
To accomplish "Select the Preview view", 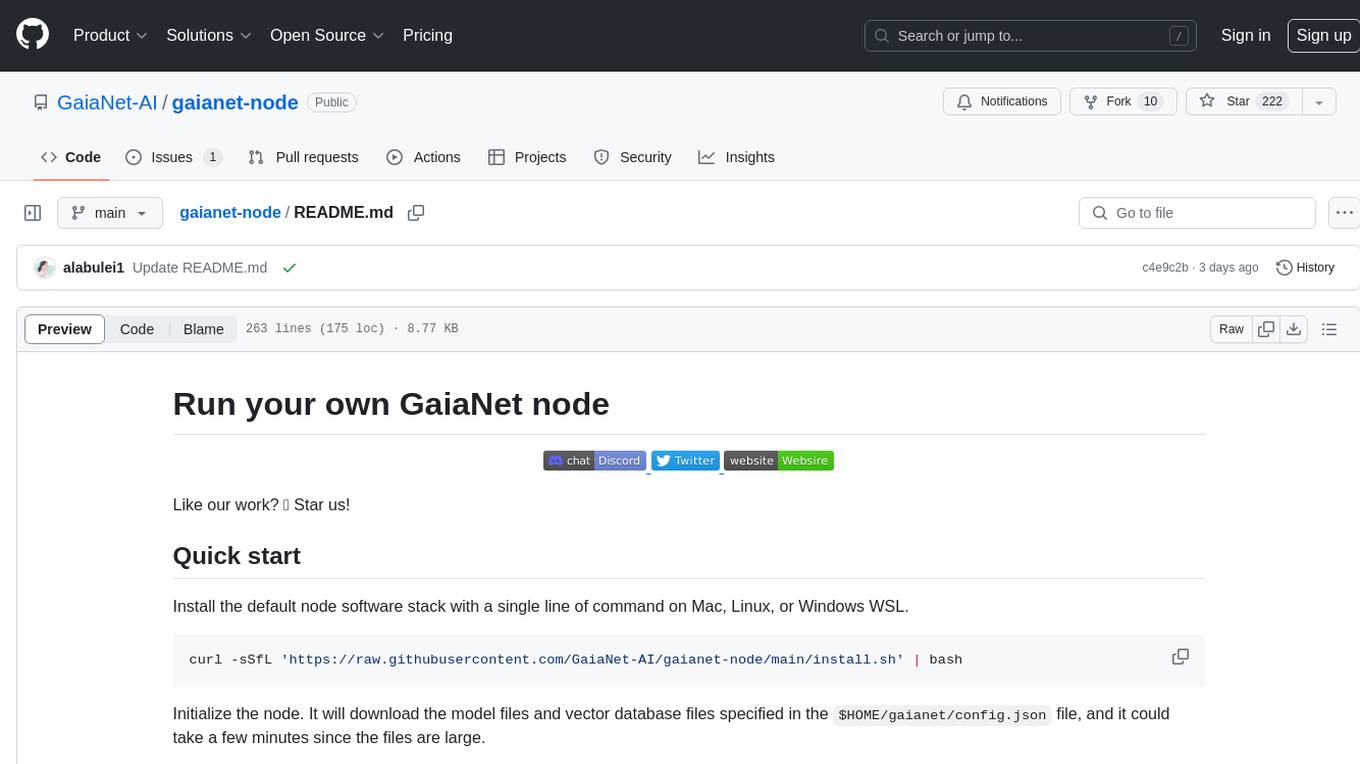I will pos(65,329).
